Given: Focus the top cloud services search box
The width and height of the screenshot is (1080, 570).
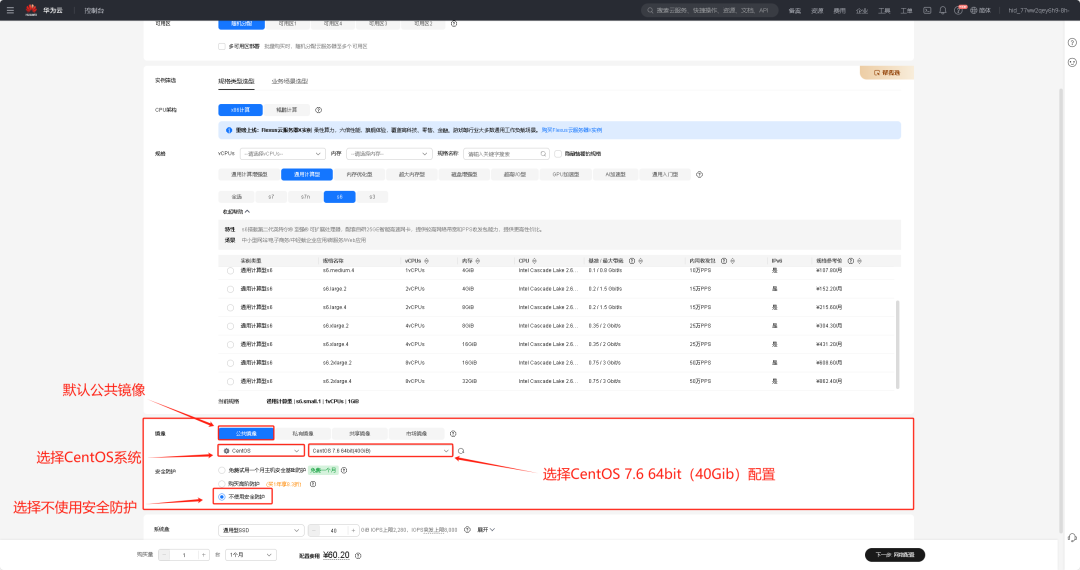Looking at the screenshot, I should [709, 10].
